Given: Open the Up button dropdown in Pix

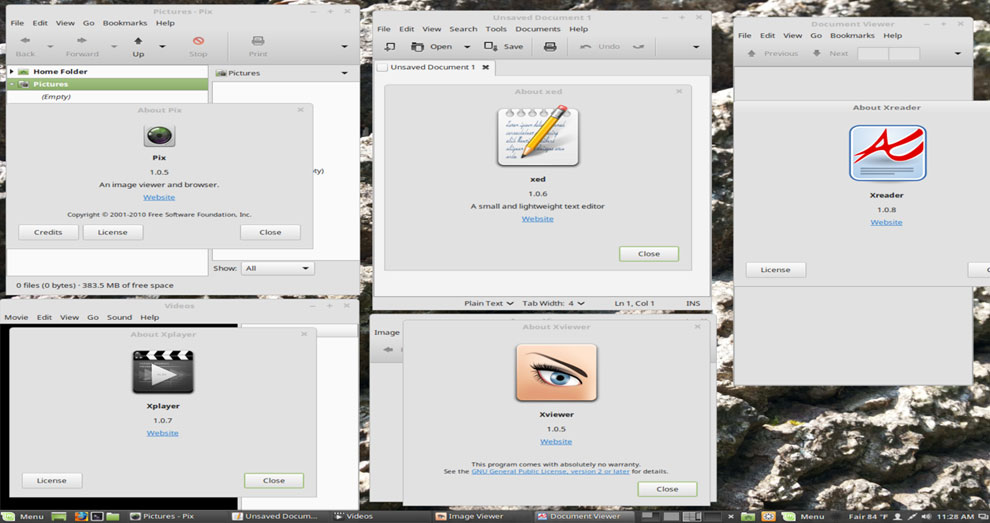Looking at the screenshot, I should pyautogui.click(x=162, y=46).
